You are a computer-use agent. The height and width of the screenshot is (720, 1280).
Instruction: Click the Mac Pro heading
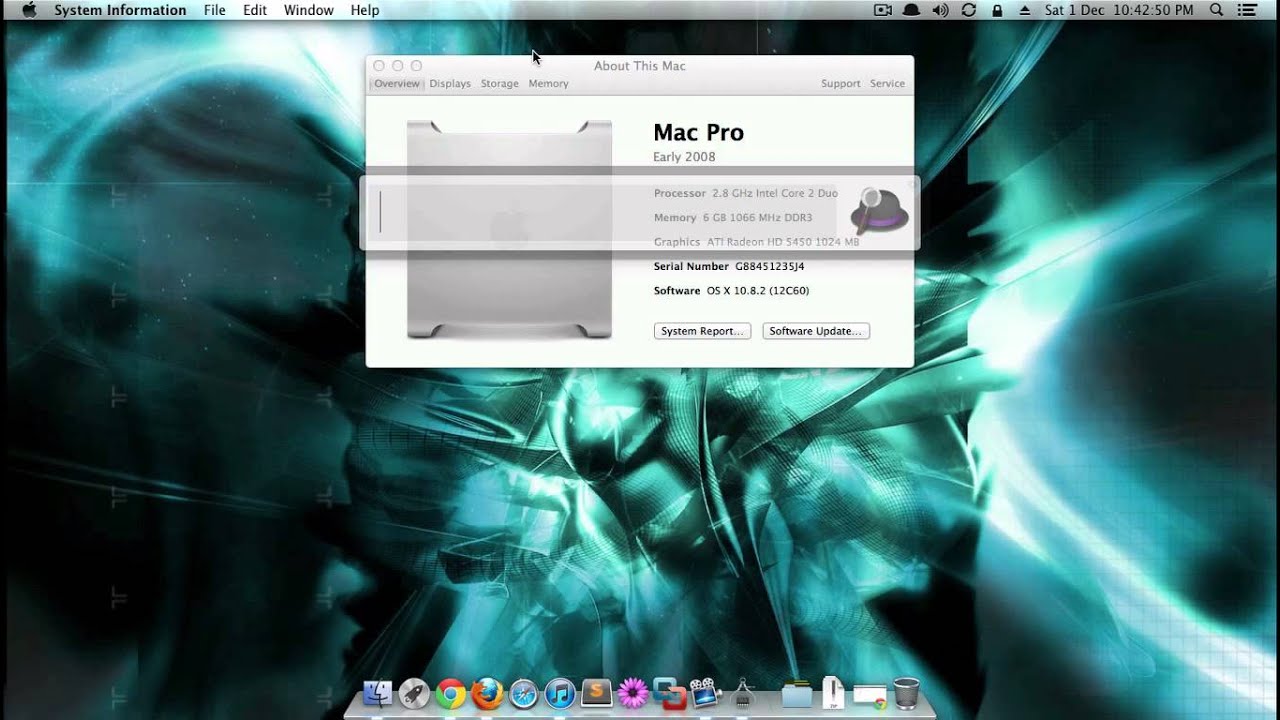click(698, 132)
